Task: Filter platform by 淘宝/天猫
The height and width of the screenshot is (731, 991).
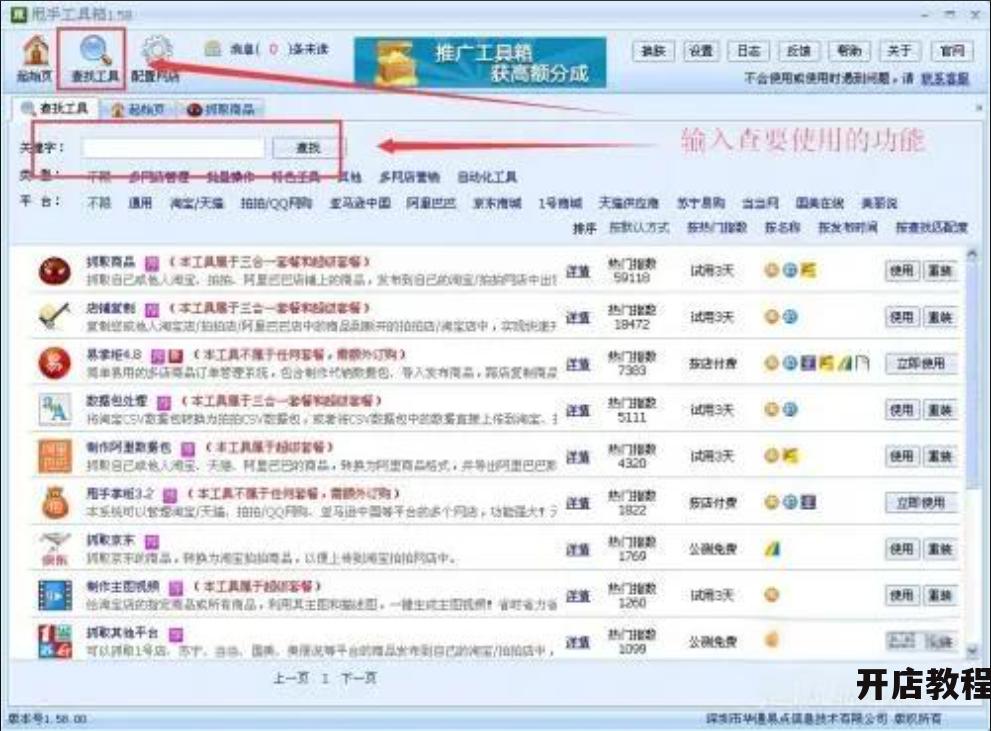Action: pos(197,203)
